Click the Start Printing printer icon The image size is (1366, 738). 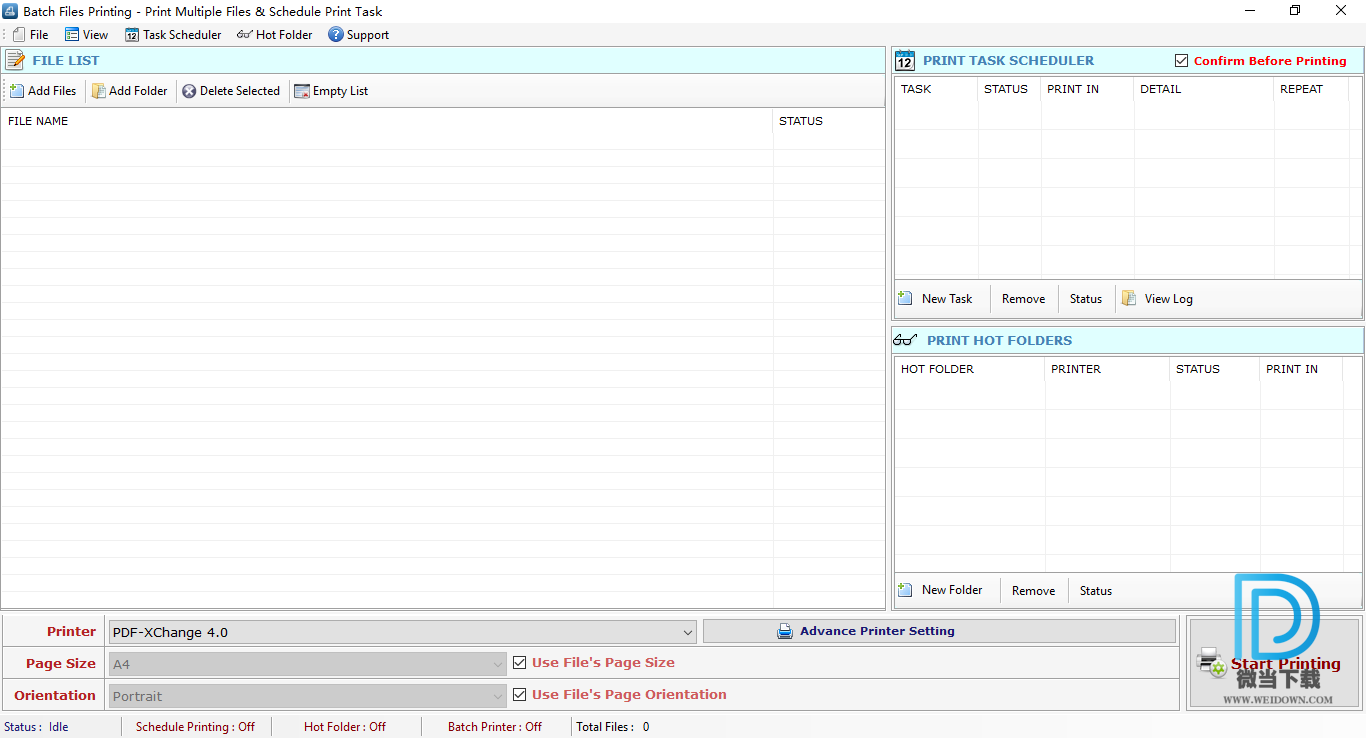[x=1212, y=662]
